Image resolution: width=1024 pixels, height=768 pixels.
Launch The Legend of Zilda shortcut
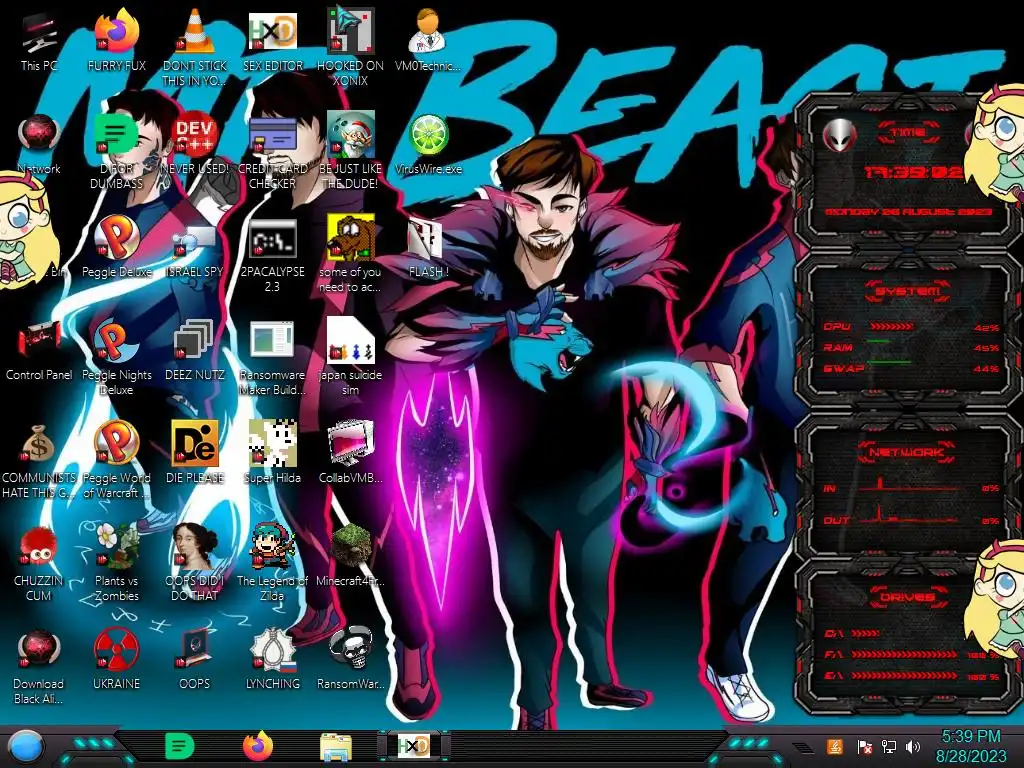click(x=273, y=562)
